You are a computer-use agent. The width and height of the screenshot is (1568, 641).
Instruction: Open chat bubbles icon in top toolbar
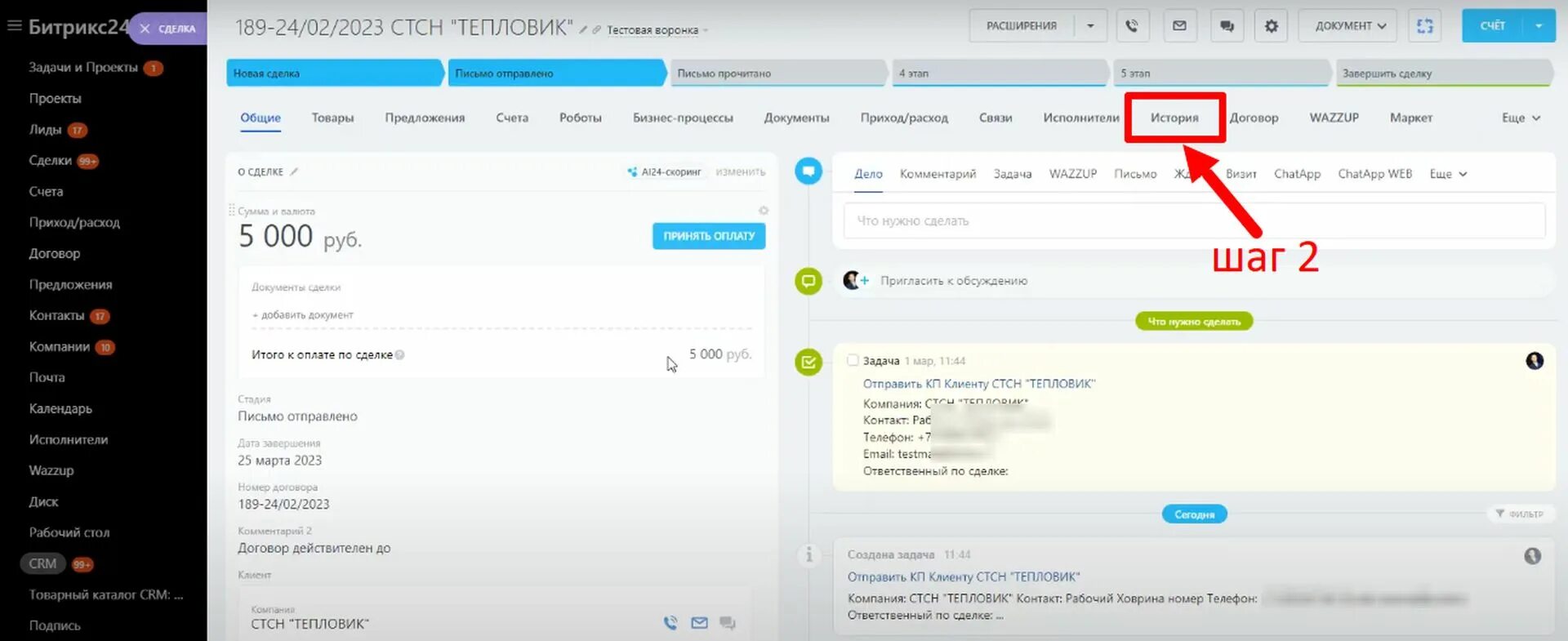point(1227,26)
